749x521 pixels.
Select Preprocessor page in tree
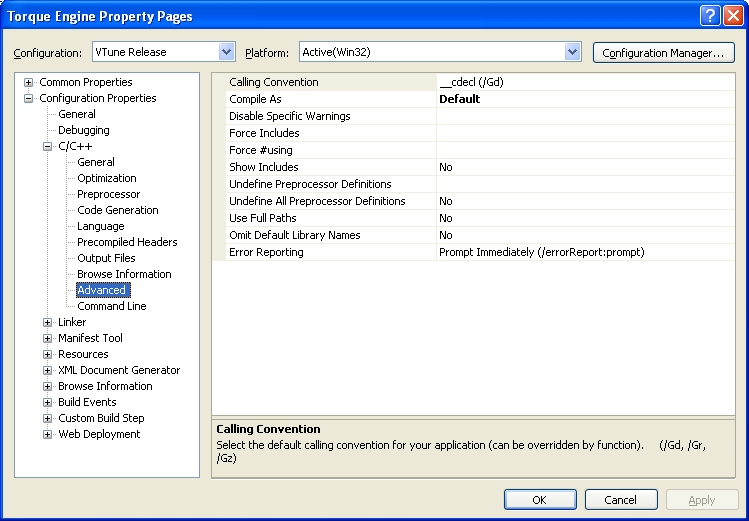tap(108, 194)
